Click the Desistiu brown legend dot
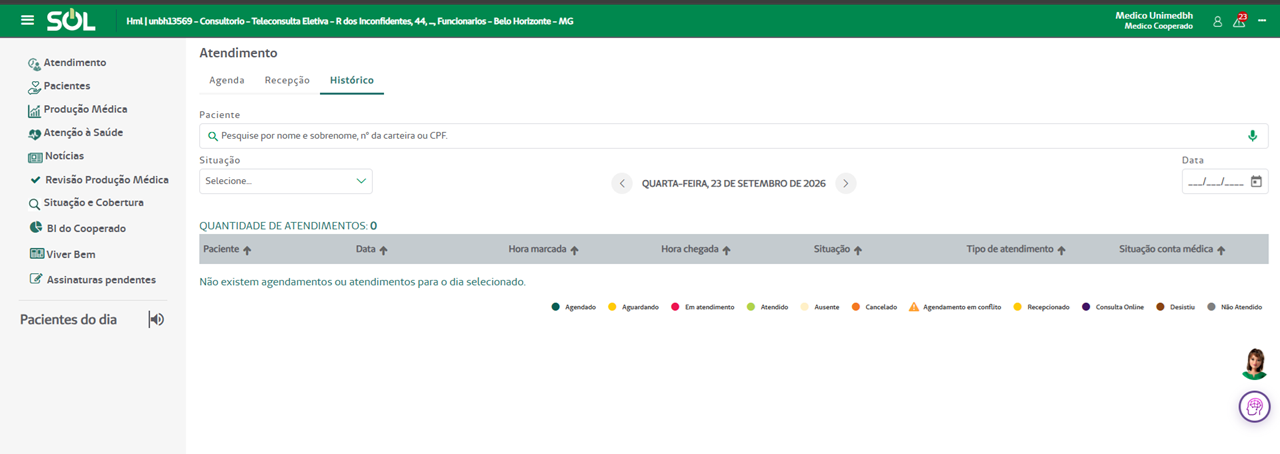The image size is (1280, 454). [x=1161, y=307]
